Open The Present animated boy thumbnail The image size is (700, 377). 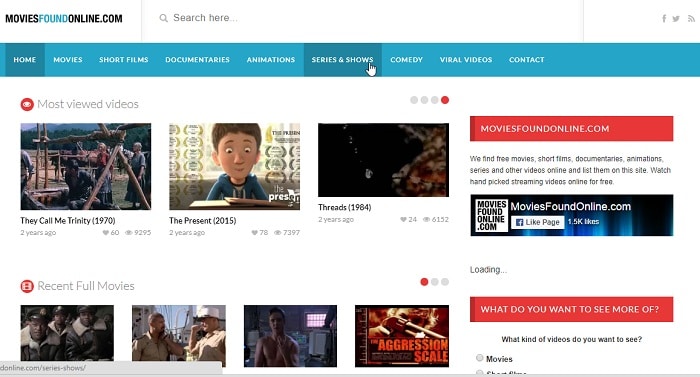coord(234,167)
